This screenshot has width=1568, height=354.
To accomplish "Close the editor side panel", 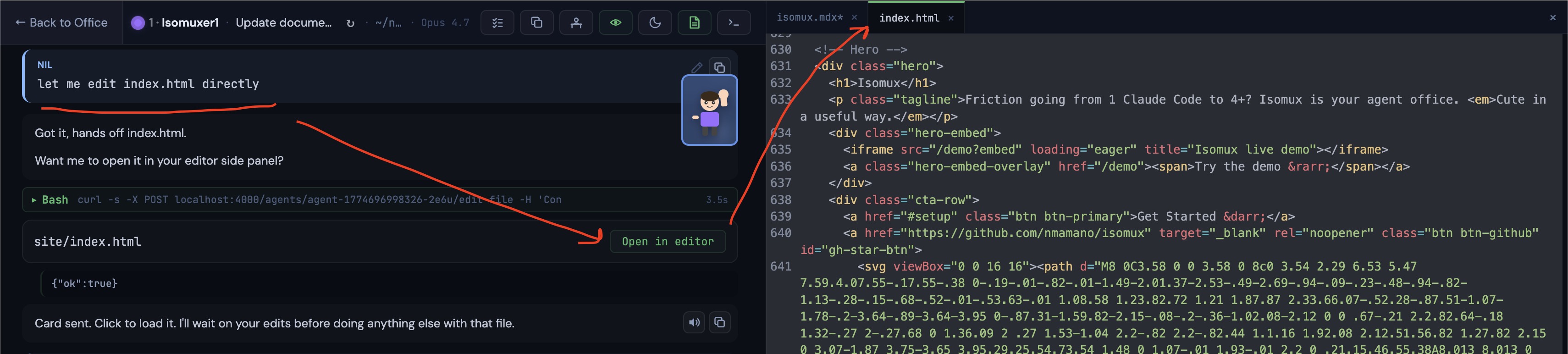I will click(1553, 18).
